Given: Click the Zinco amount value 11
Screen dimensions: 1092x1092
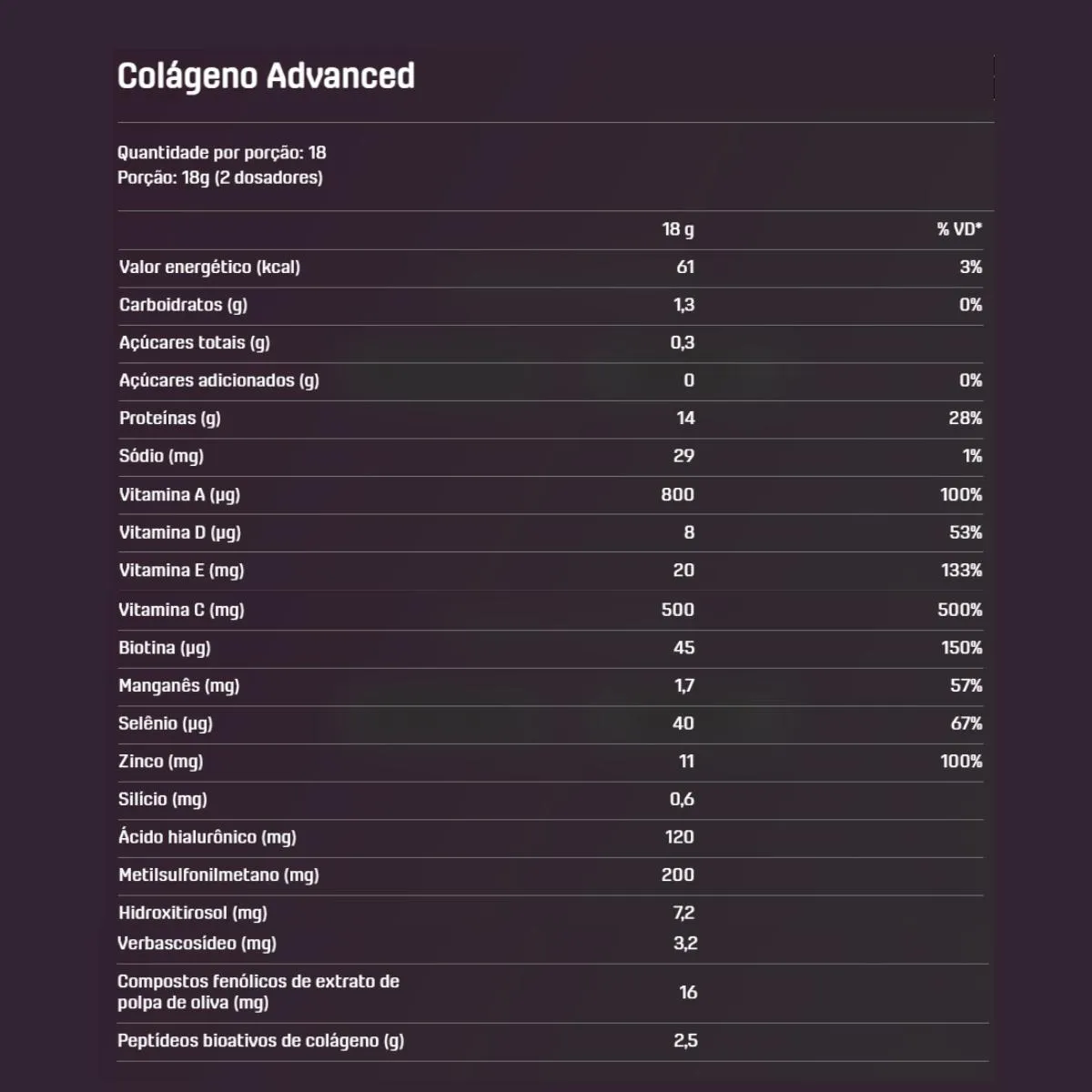Looking at the screenshot, I should (x=686, y=762).
